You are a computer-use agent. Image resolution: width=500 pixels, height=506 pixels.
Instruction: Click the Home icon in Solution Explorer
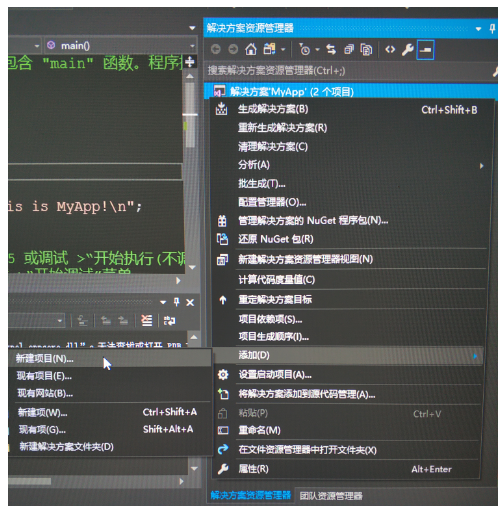251,50
